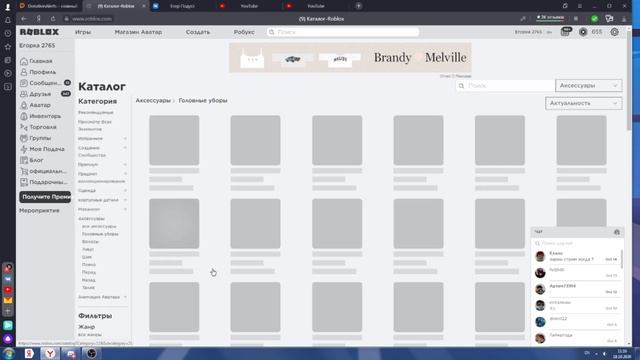Select Лицо accessory subcategory

coord(88,249)
